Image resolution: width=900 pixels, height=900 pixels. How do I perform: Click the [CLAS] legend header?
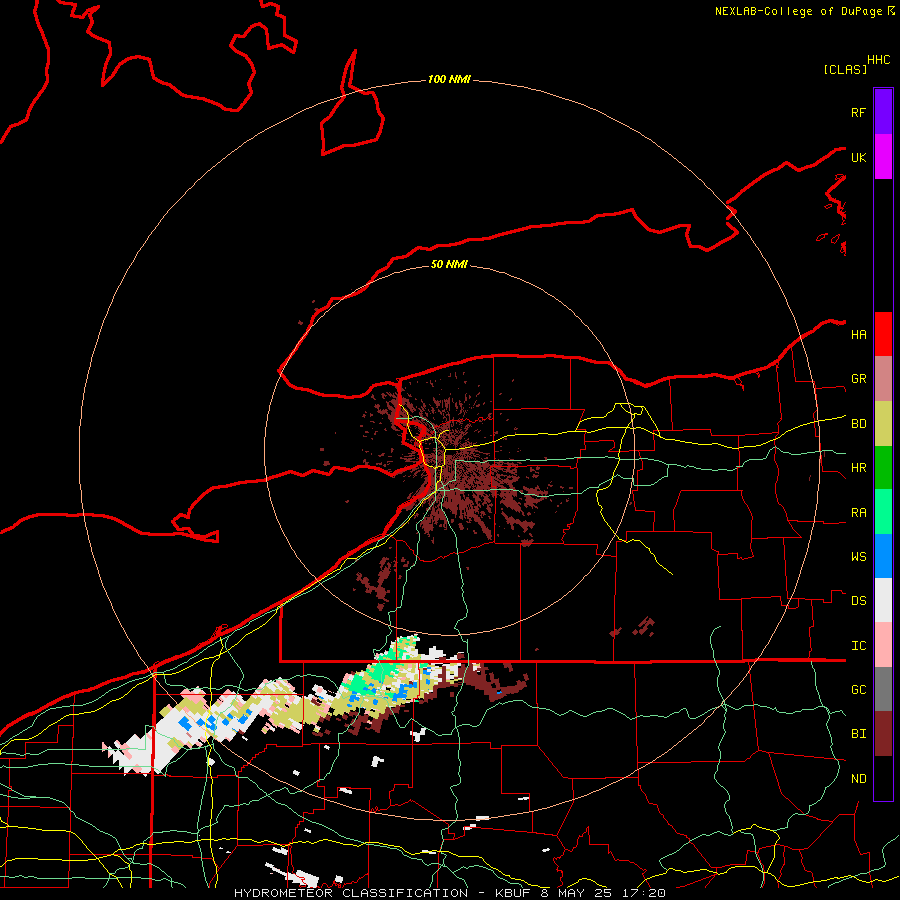845,69
